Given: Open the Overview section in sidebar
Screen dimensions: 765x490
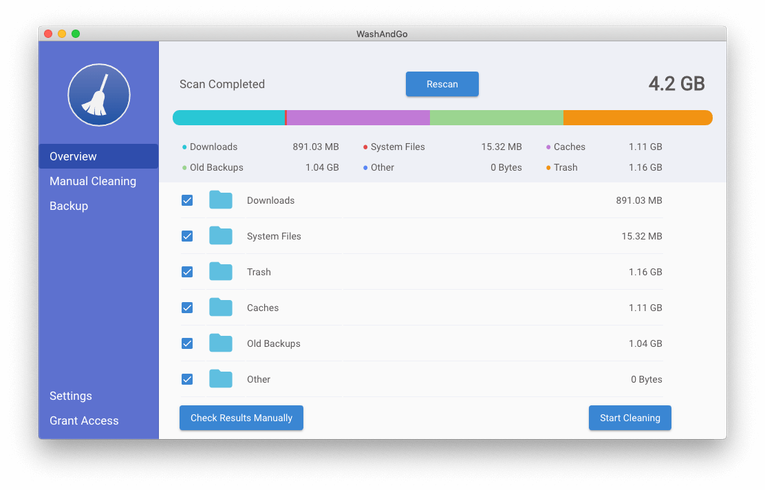Looking at the screenshot, I should click(99, 156).
